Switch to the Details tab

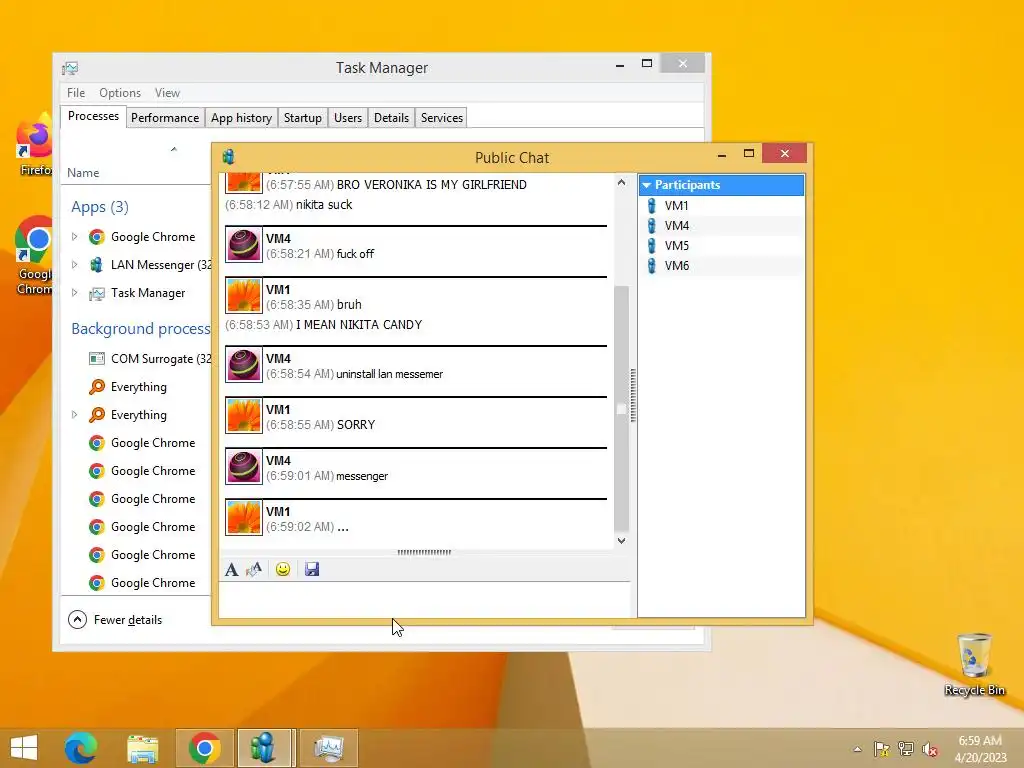391,118
